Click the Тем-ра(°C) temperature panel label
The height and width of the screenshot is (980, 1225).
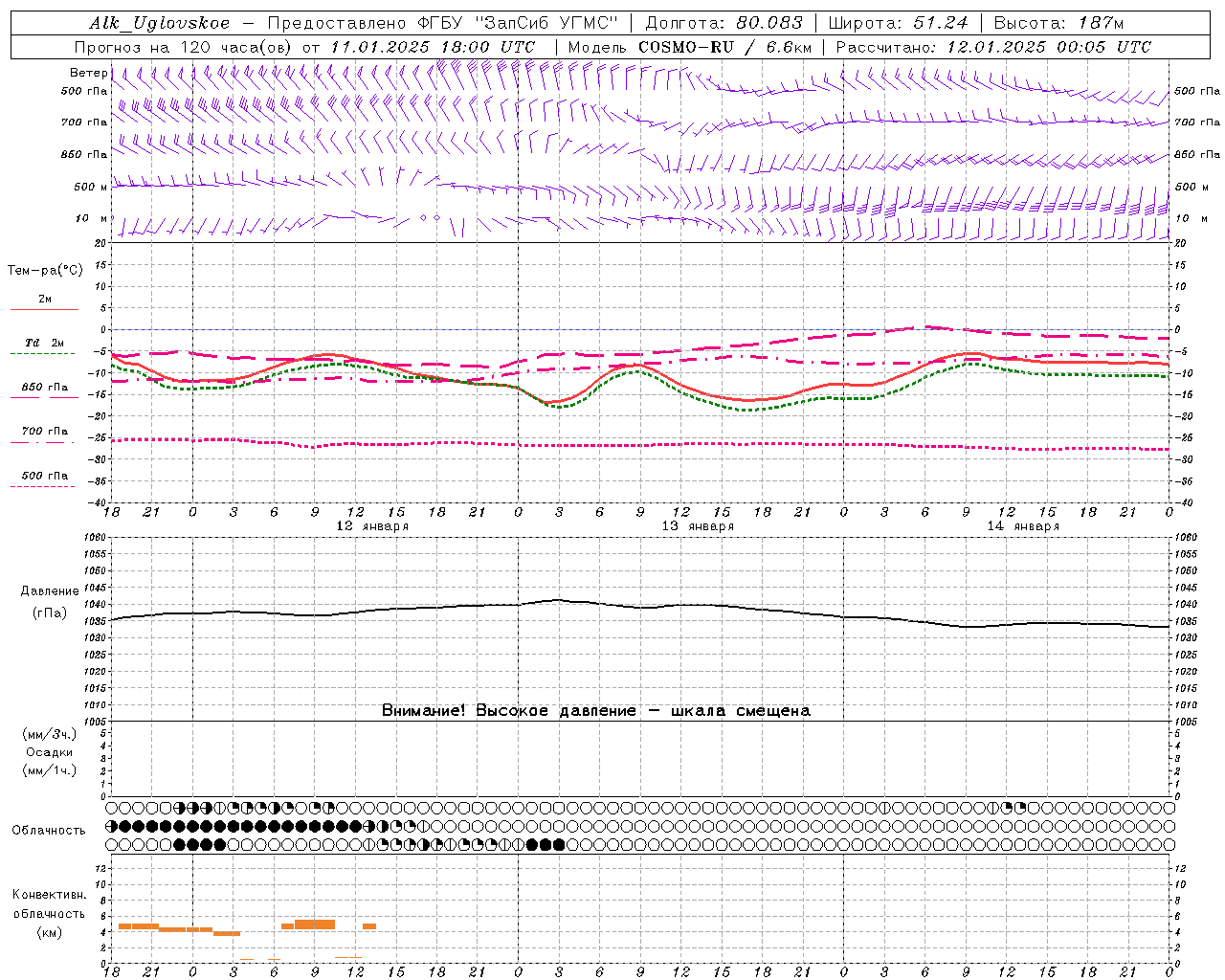tap(45, 271)
